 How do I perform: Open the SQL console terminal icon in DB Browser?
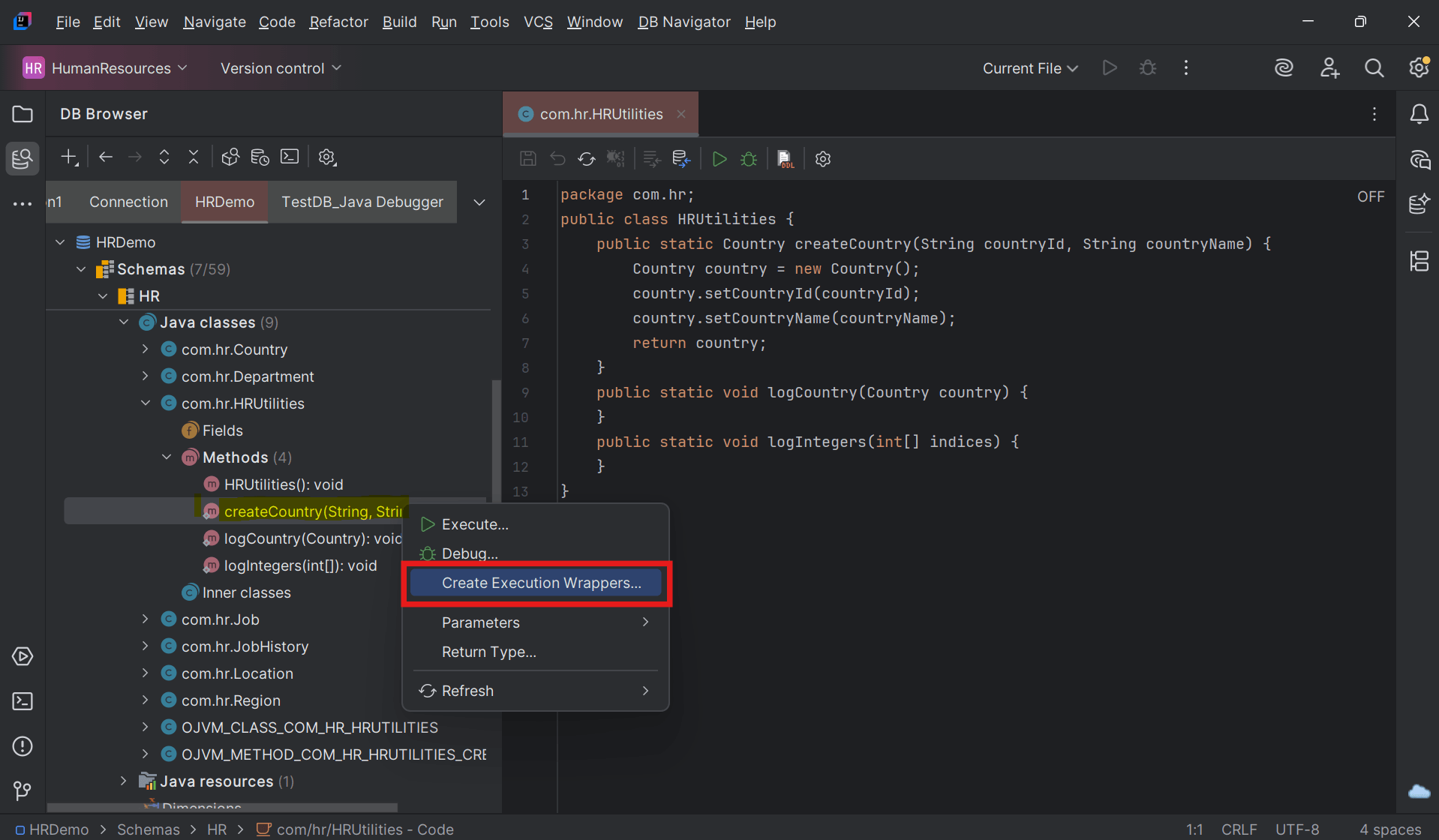(289, 156)
